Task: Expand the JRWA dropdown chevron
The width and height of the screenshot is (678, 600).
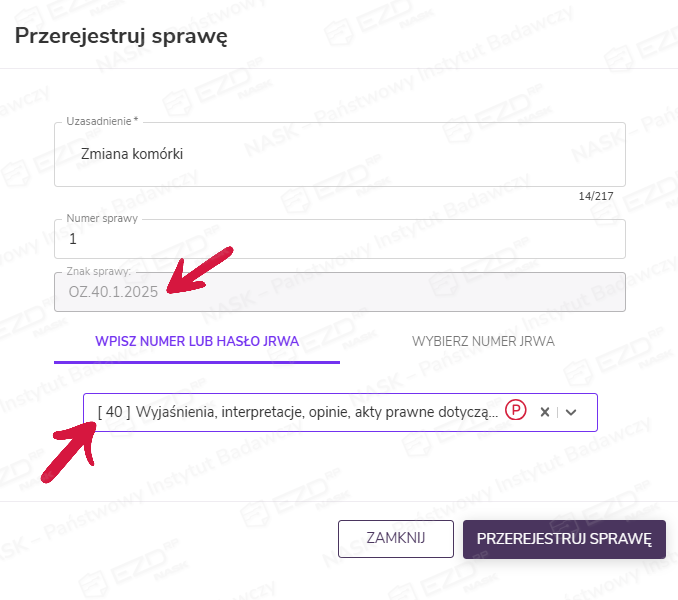Action: (x=572, y=412)
